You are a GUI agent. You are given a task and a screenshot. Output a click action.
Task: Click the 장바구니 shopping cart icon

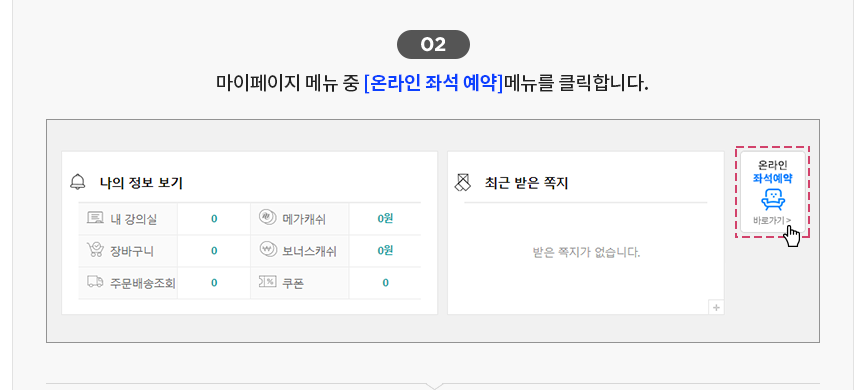click(96, 250)
